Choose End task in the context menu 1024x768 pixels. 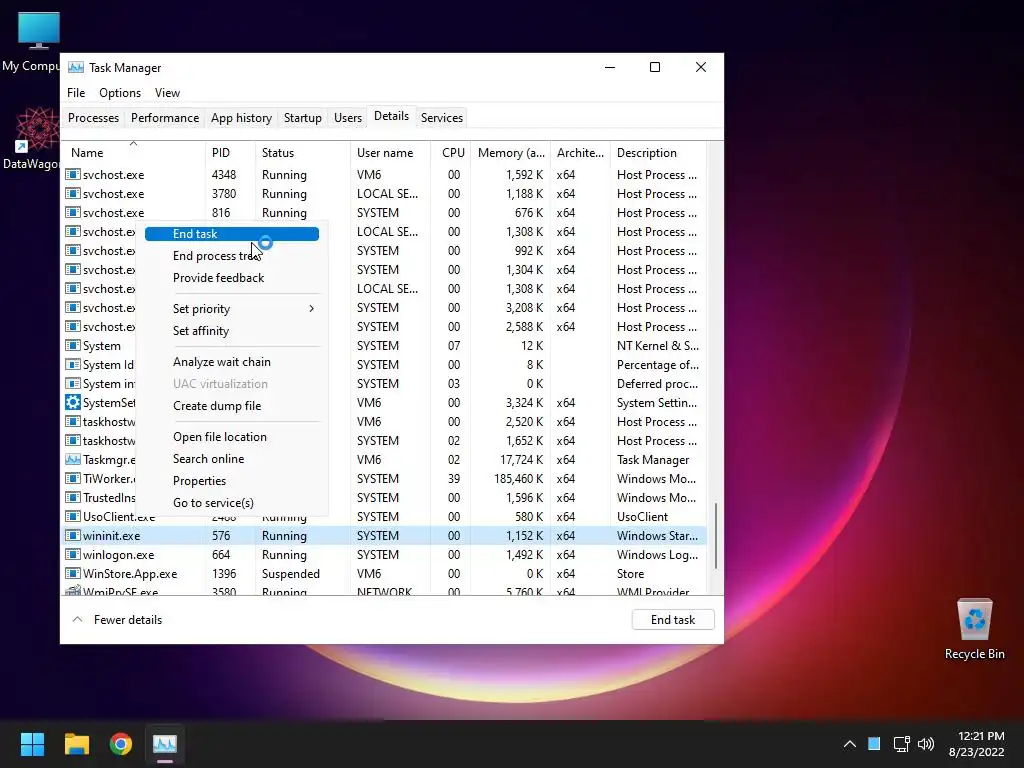pyautogui.click(x=232, y=234)
